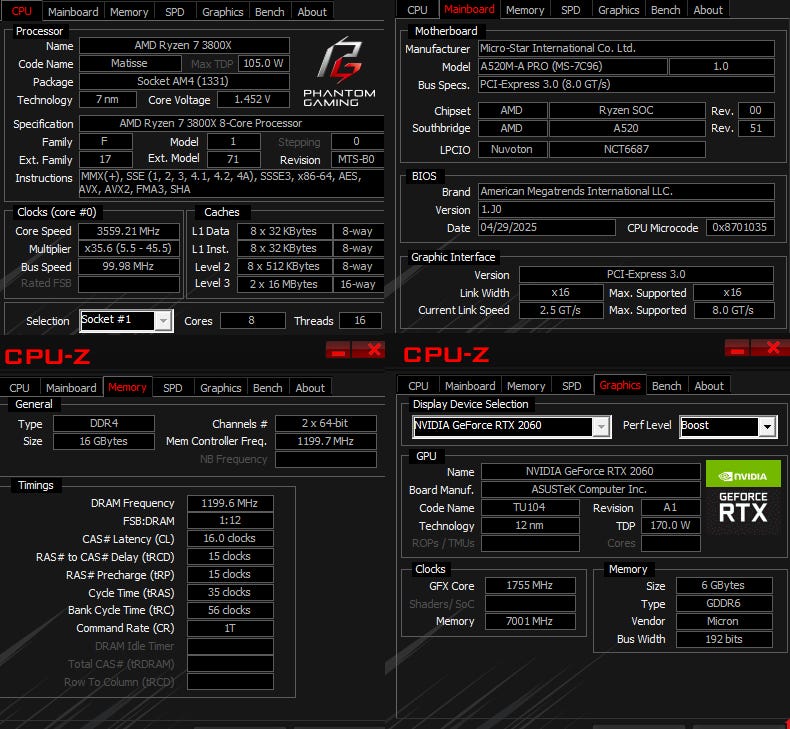Click the Channels 2 x 64-bit field
The image size is (790, 729).
tap(326, 423)
